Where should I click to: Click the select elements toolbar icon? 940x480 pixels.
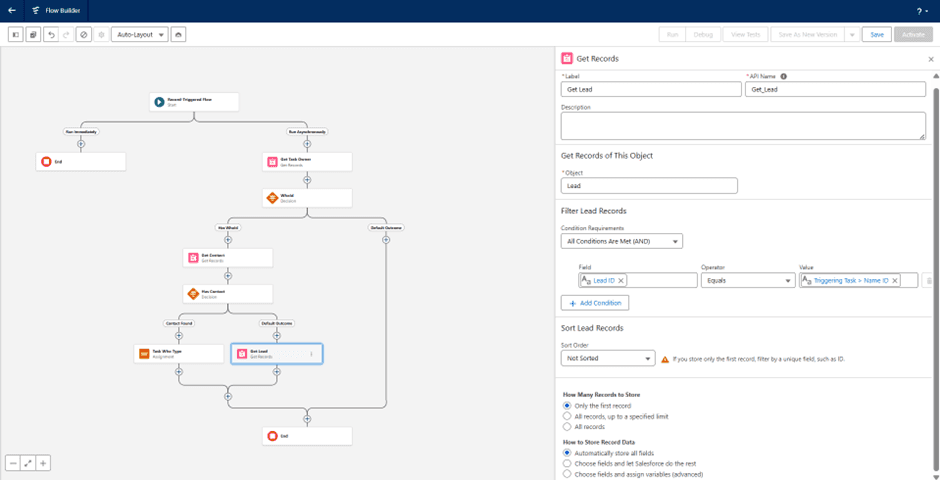pos(32,35)
